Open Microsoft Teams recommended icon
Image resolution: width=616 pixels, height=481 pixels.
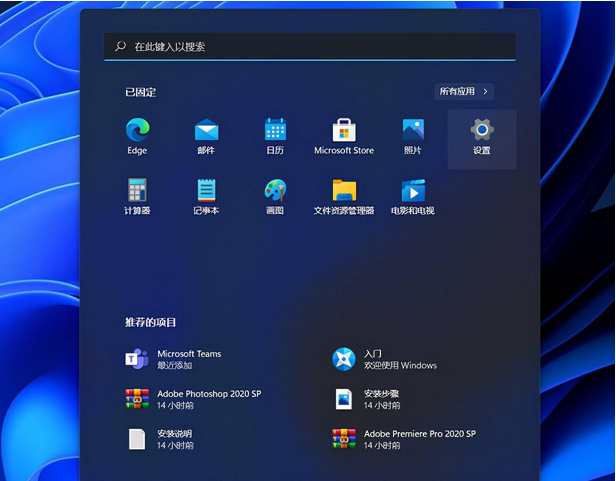[x=137, y=359]
